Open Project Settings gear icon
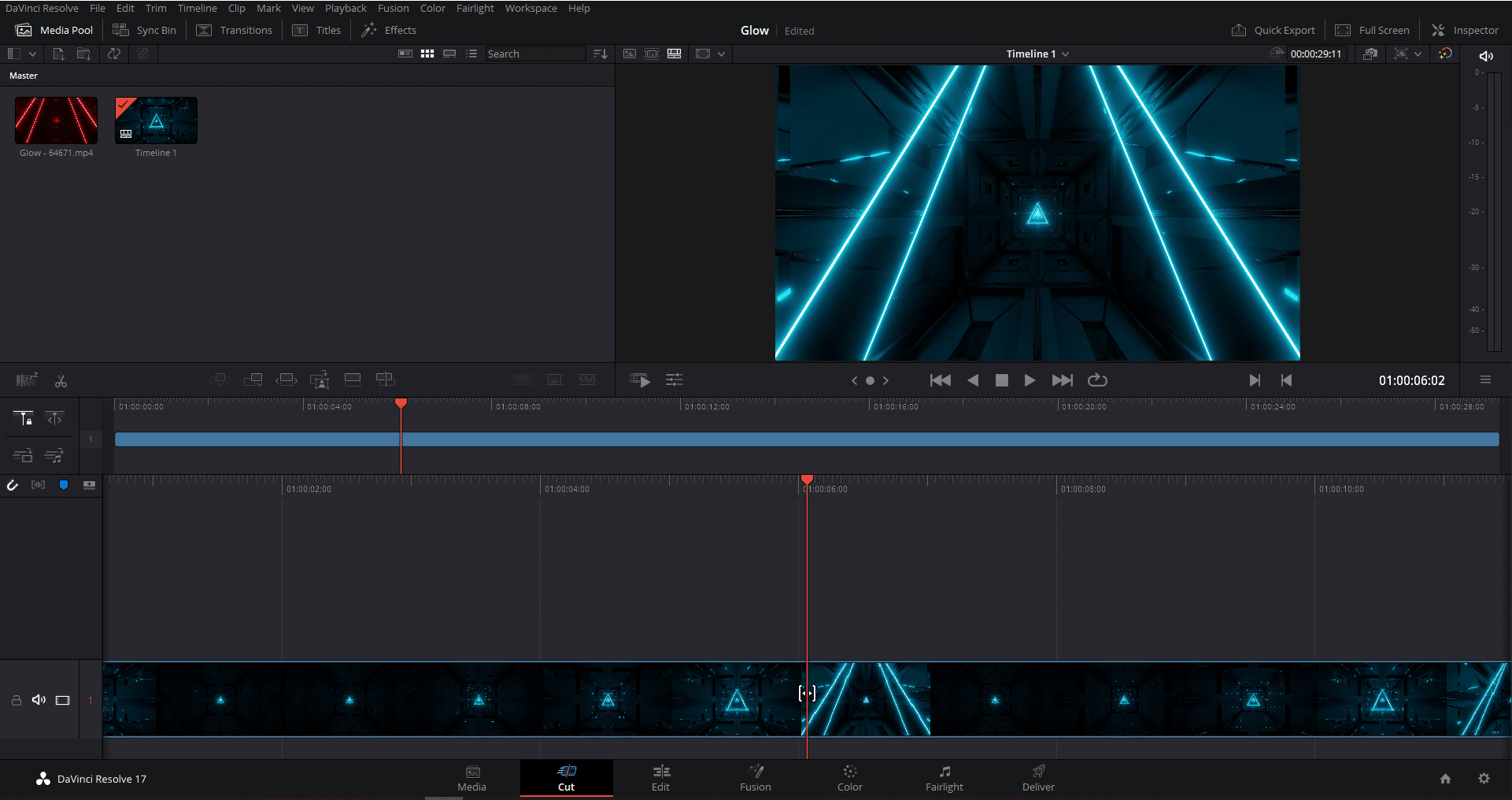The width and height of the screenshot is (1512, 800). tap(1484, 778)
